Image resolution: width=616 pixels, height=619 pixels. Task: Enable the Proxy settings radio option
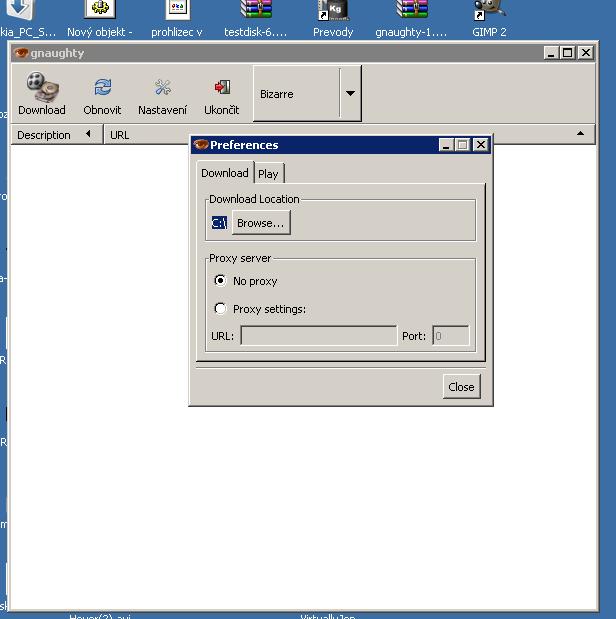click(221, 309)
